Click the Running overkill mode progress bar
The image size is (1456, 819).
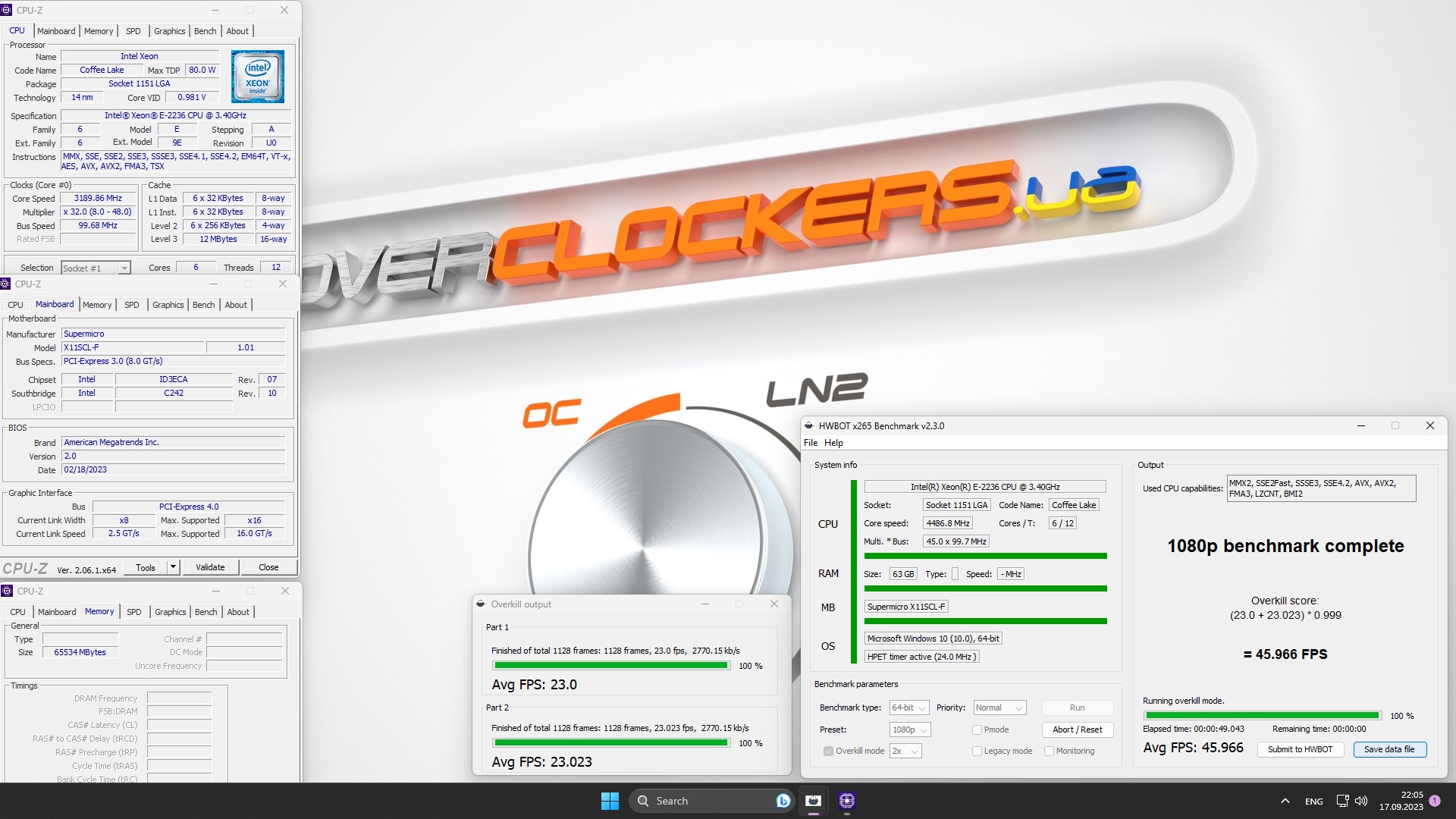tap(1262, 715)
